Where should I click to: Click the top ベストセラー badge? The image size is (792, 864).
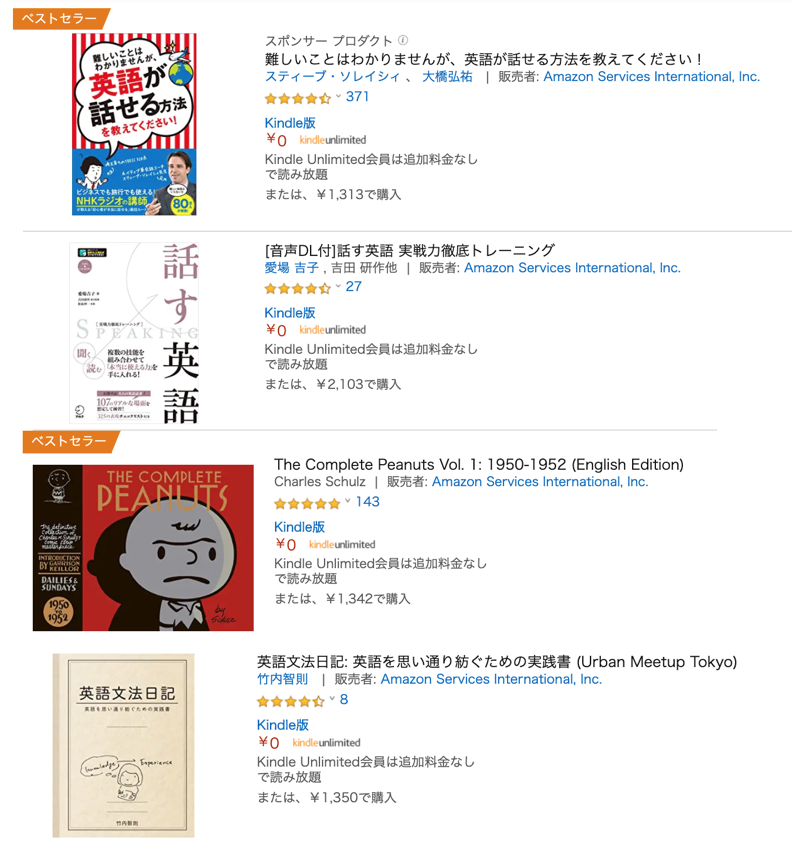pos(61,19)
